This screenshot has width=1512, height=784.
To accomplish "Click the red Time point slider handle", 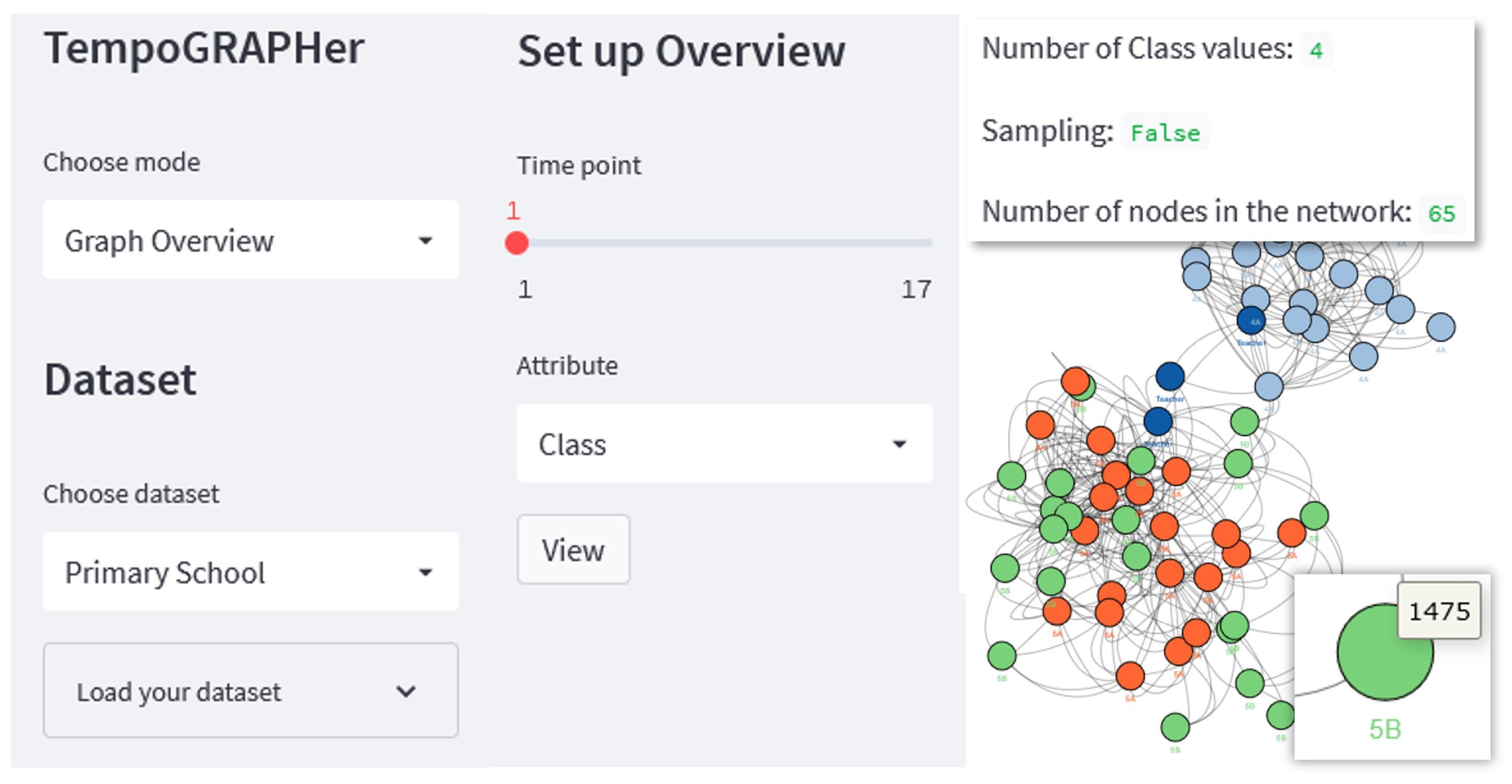I will (516, 243).
